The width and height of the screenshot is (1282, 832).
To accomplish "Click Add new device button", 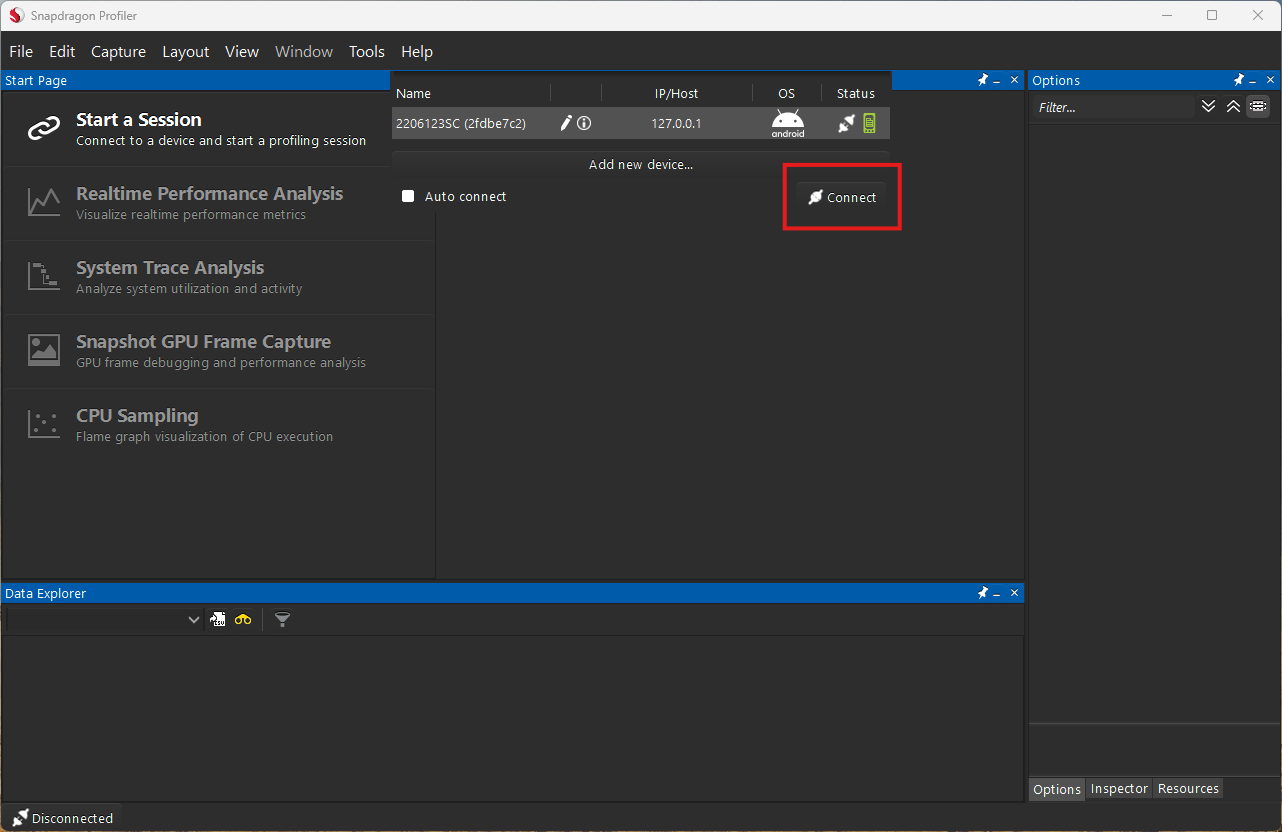I will click(640, 164).
